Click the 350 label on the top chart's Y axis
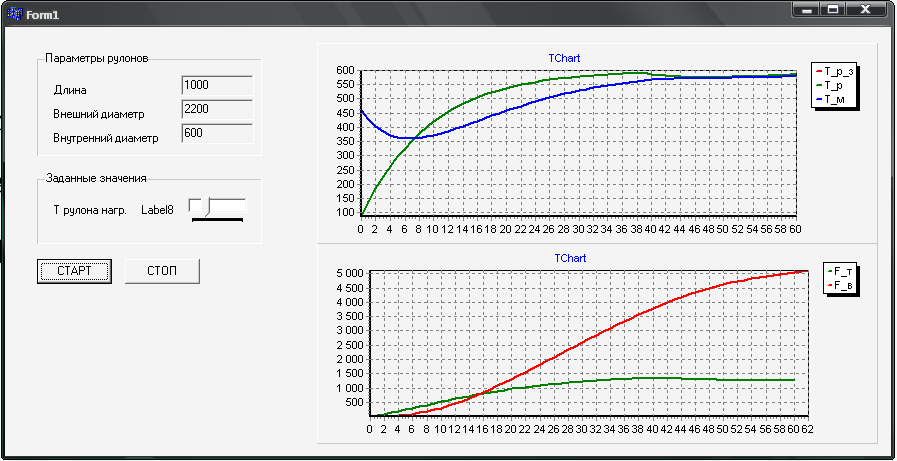The width and height of the screenshot is (897, 461). coord(347,142)
